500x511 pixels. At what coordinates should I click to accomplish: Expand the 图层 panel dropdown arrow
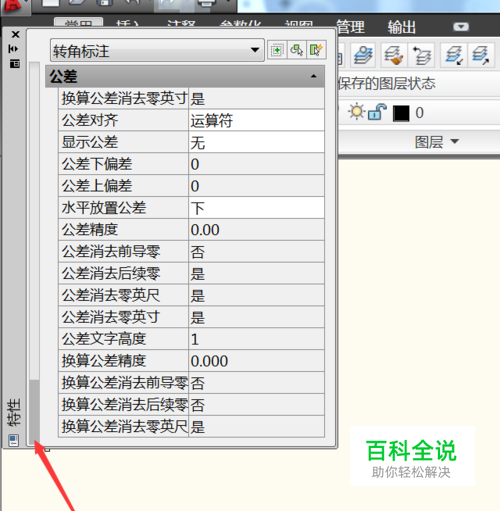[x=455, y=141]
